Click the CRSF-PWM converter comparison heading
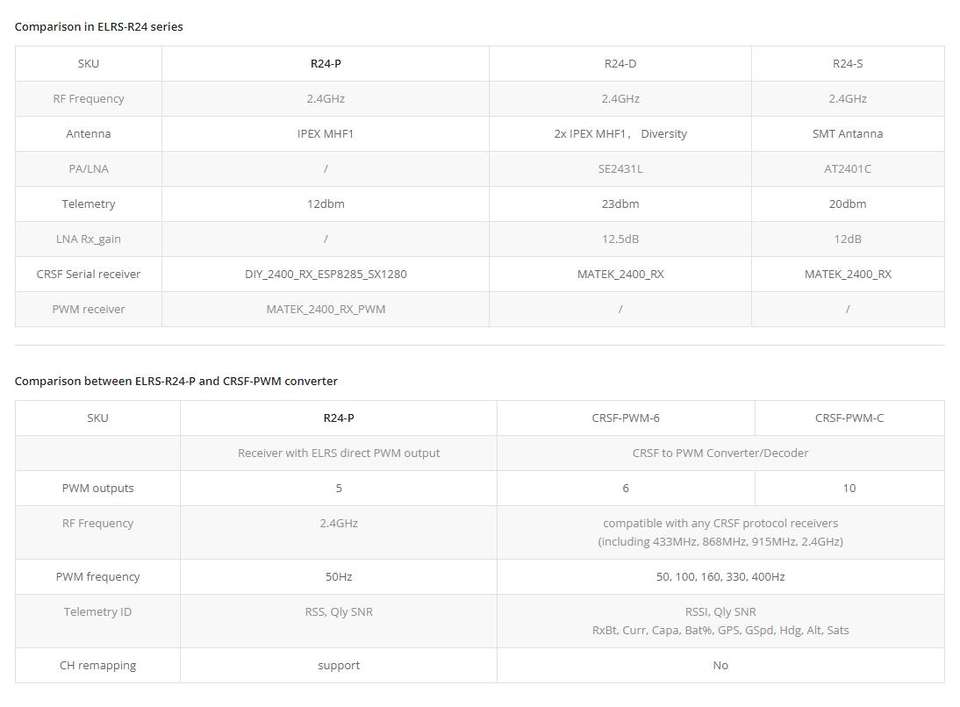Image resolution: width=960 pixels, height=707 pixels. pyautogui.click(x=176, y=381)
